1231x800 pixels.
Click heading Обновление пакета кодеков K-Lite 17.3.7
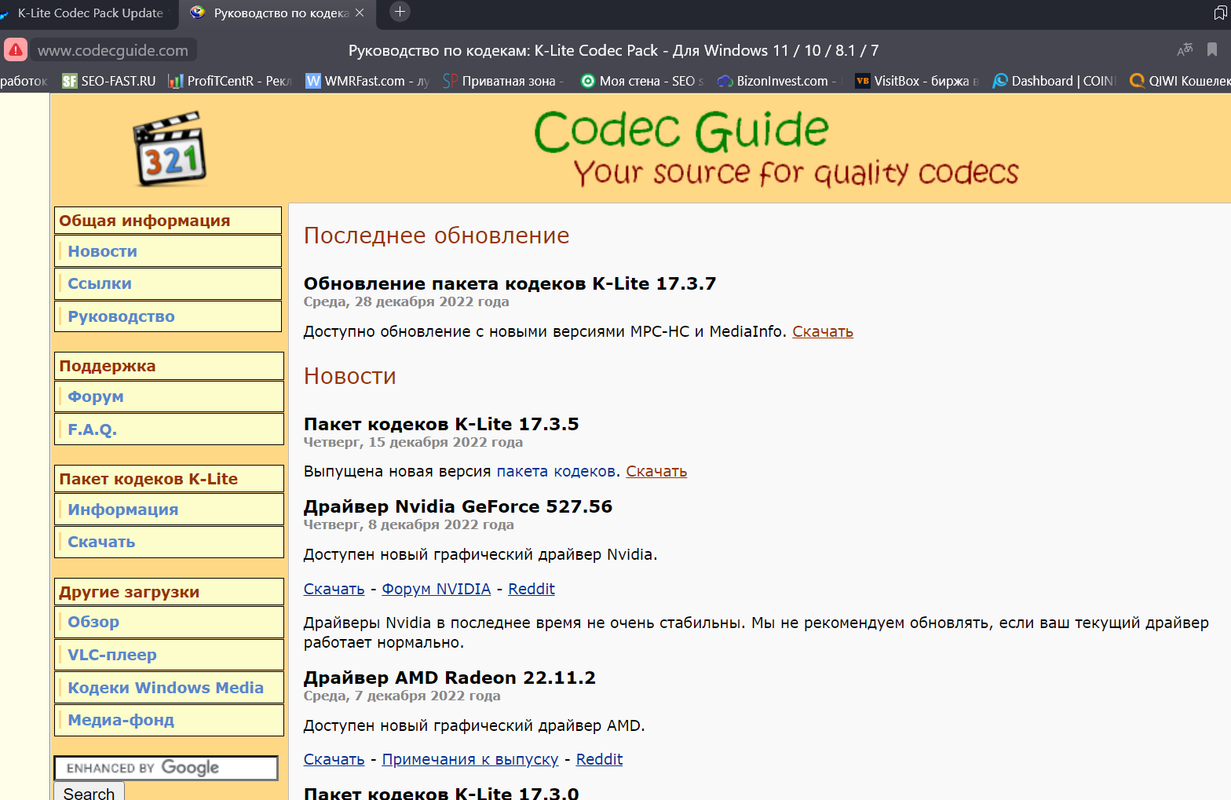coord(510,284)
